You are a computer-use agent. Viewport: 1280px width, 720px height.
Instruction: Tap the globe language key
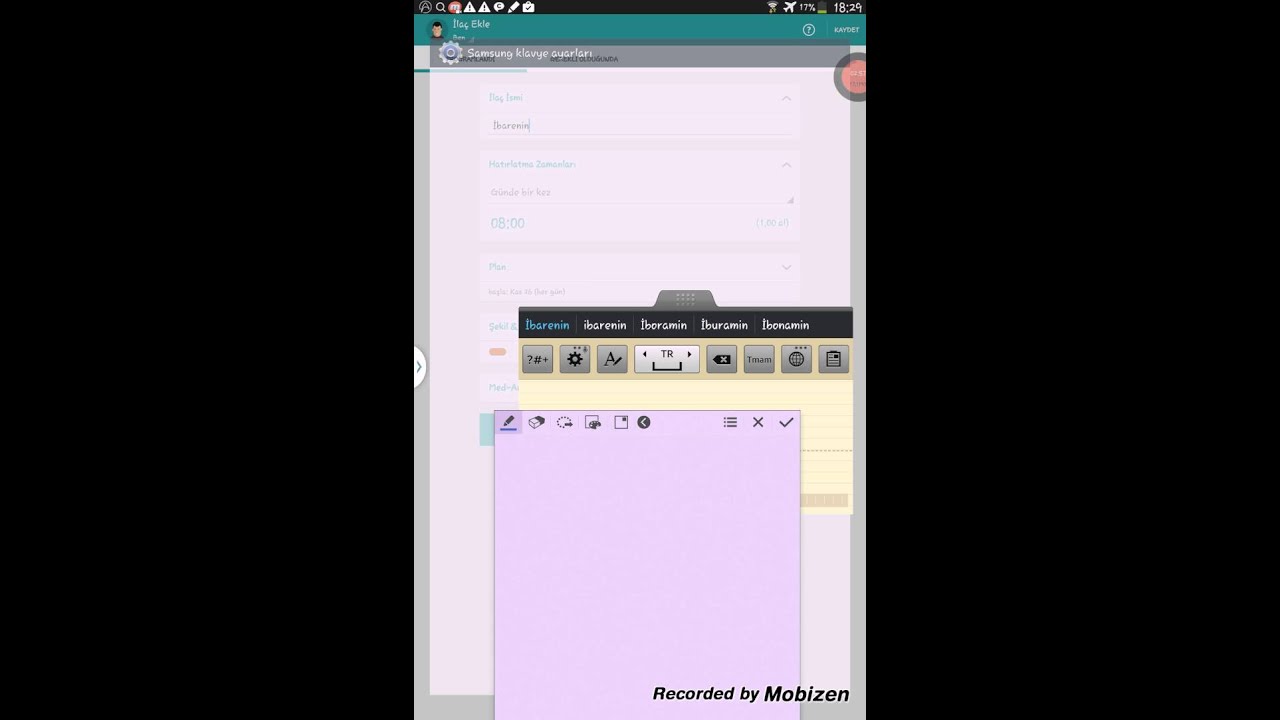pyautogui.click(x=796, y=359)
